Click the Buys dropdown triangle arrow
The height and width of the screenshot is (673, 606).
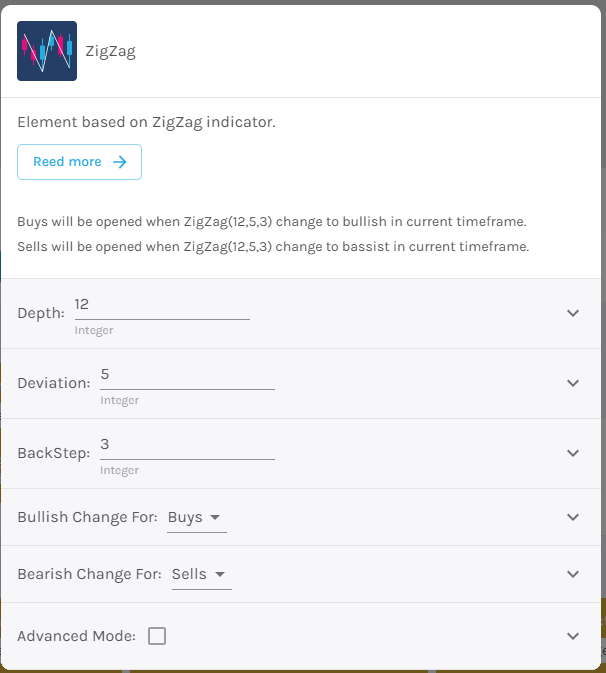pos(215,517)
